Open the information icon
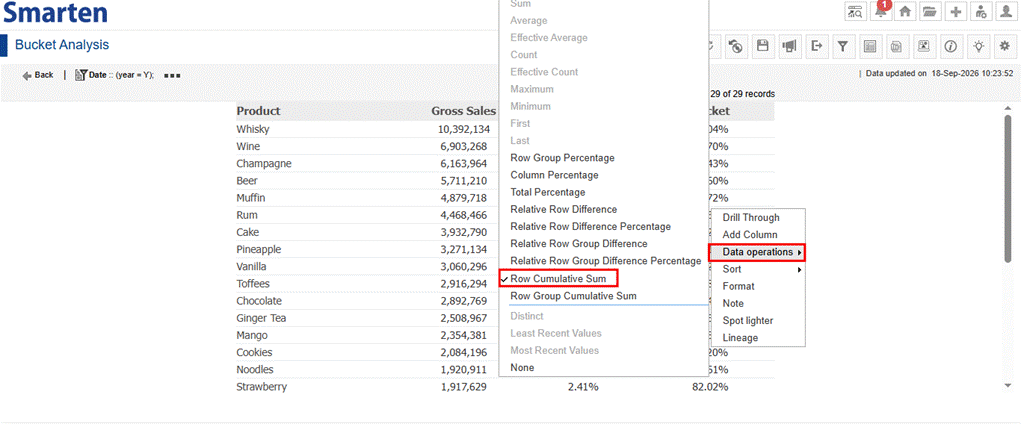This screenshot has width=1021, height=427. [951, 46]
